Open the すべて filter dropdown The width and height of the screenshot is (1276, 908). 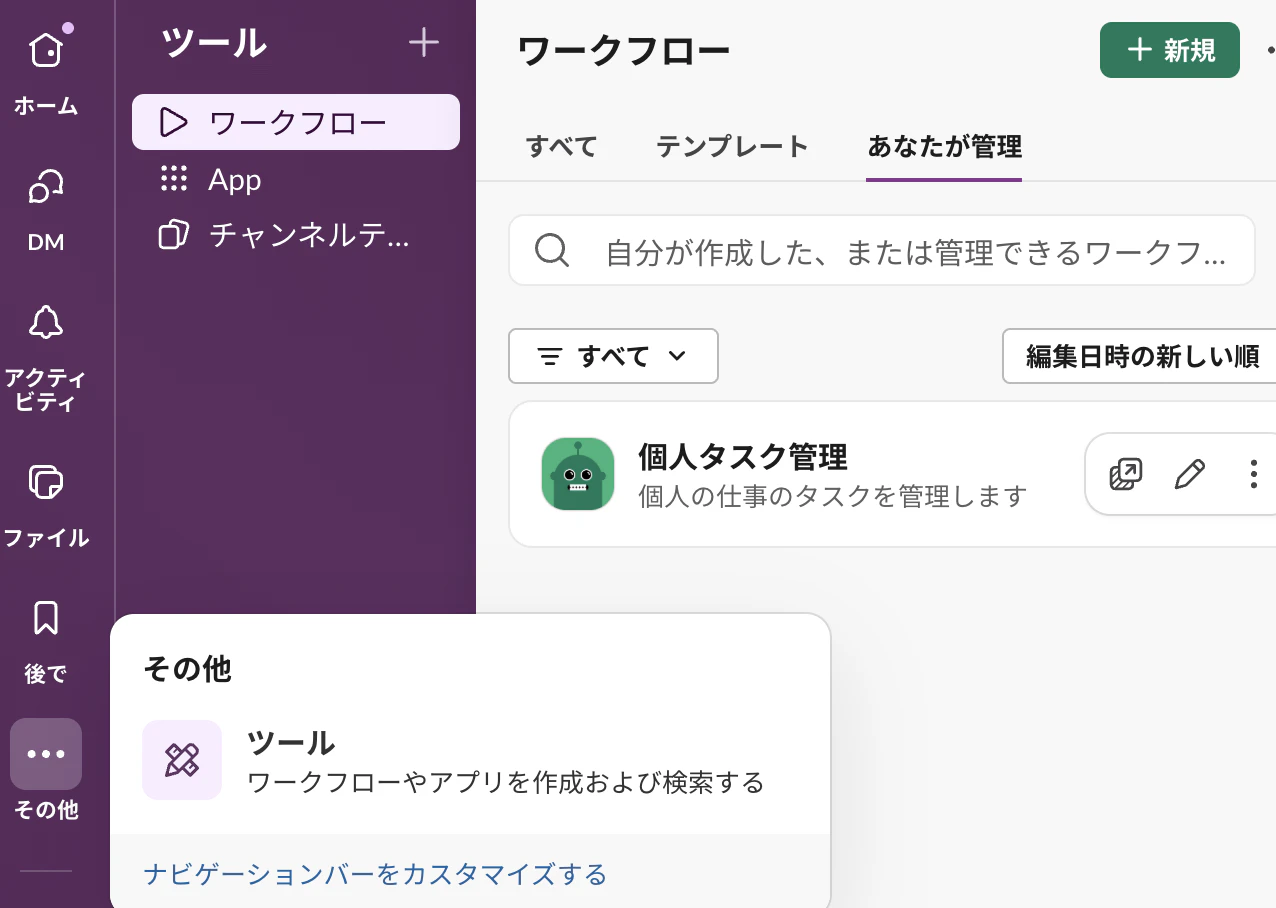[613, 356]
